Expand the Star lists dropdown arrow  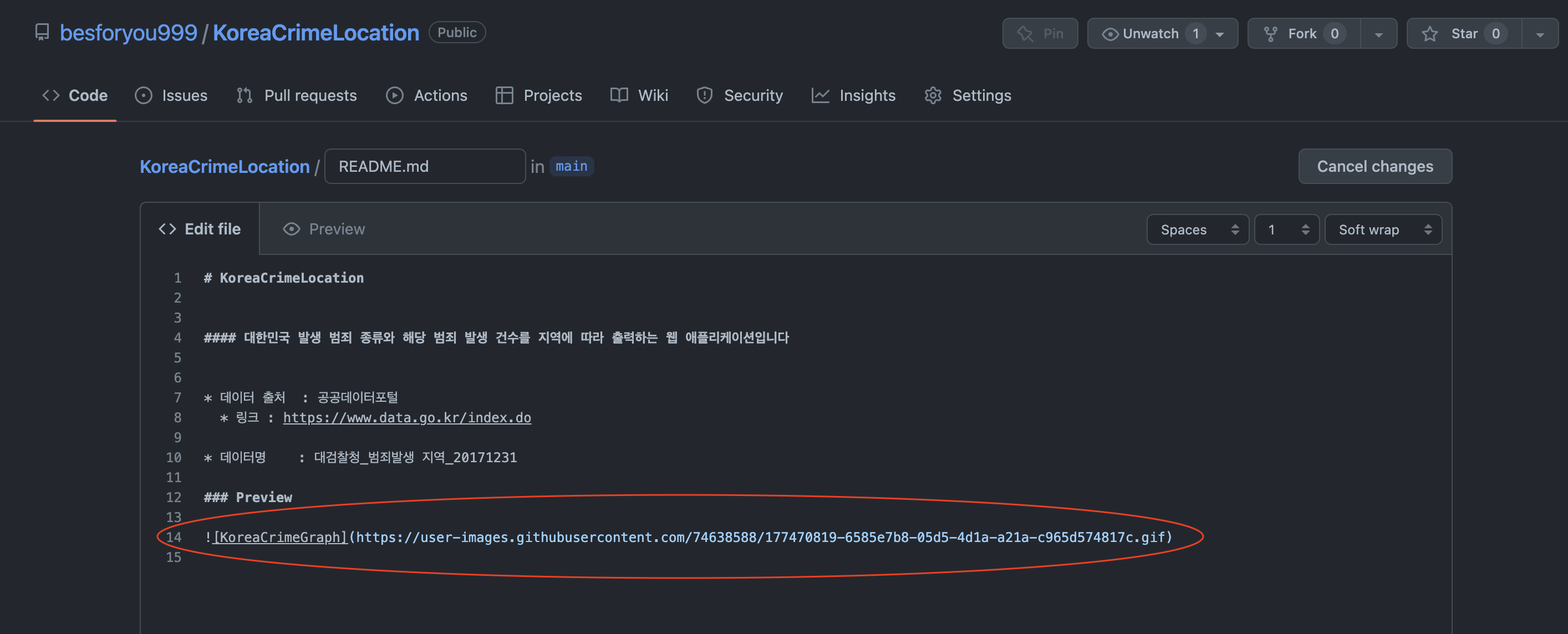[1540, 34]
